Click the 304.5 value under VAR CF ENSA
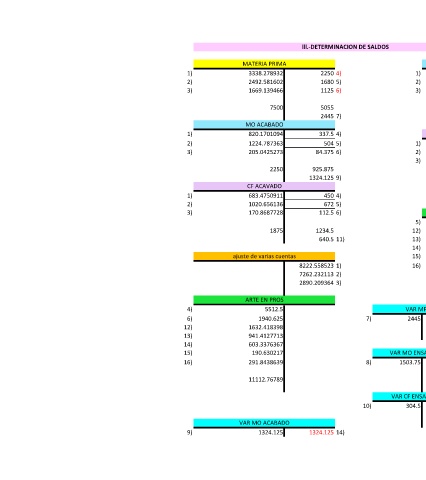 tap(413, 406)
